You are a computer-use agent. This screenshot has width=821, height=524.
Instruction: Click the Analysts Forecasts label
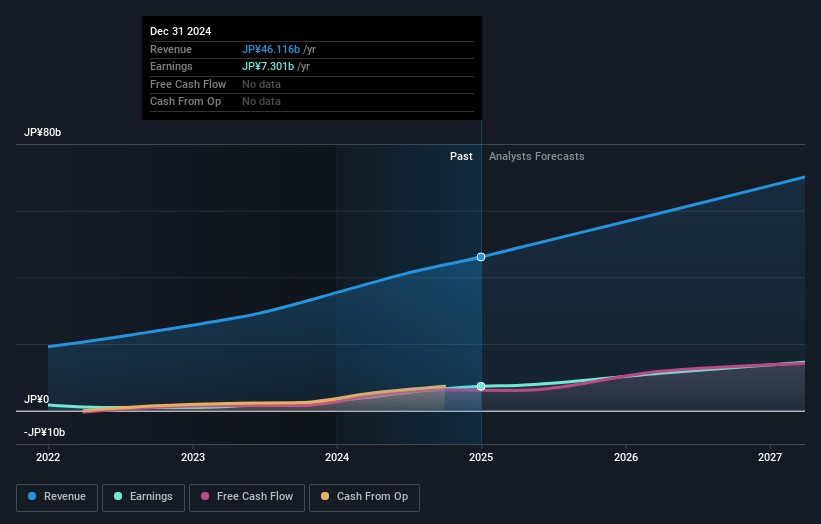pos(537,156)
